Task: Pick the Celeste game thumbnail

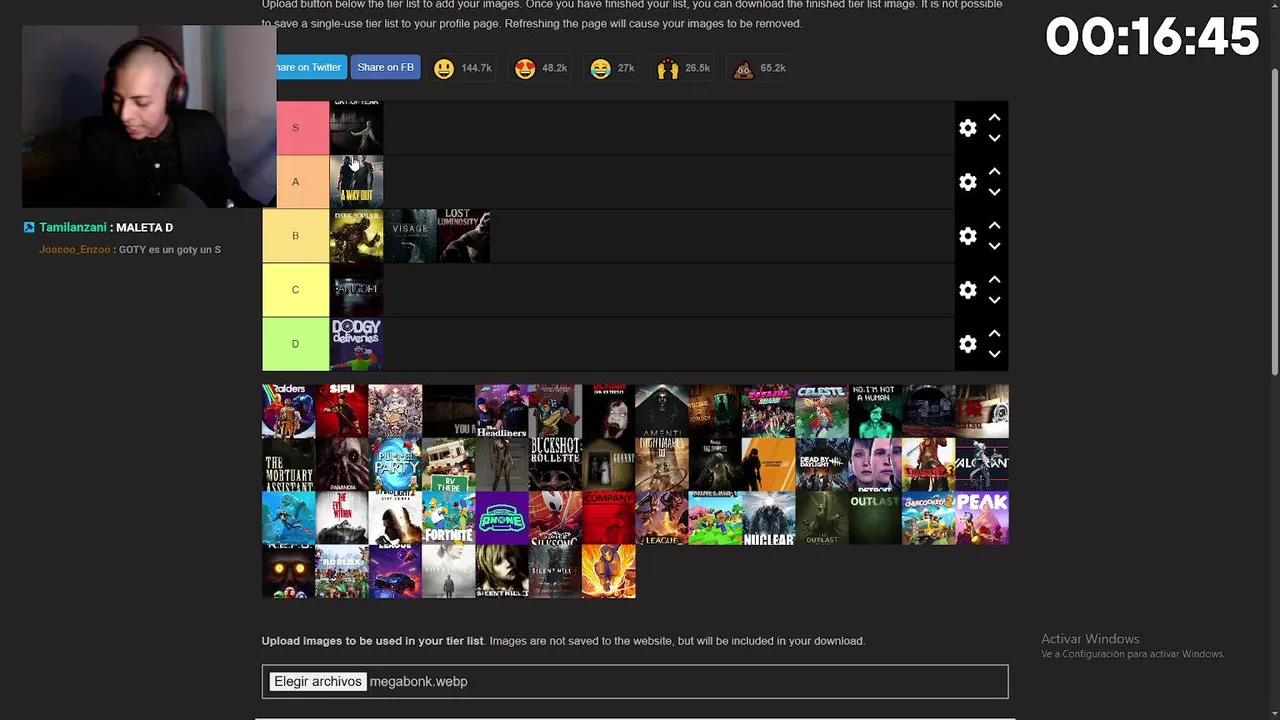Action: pos(822,411)
